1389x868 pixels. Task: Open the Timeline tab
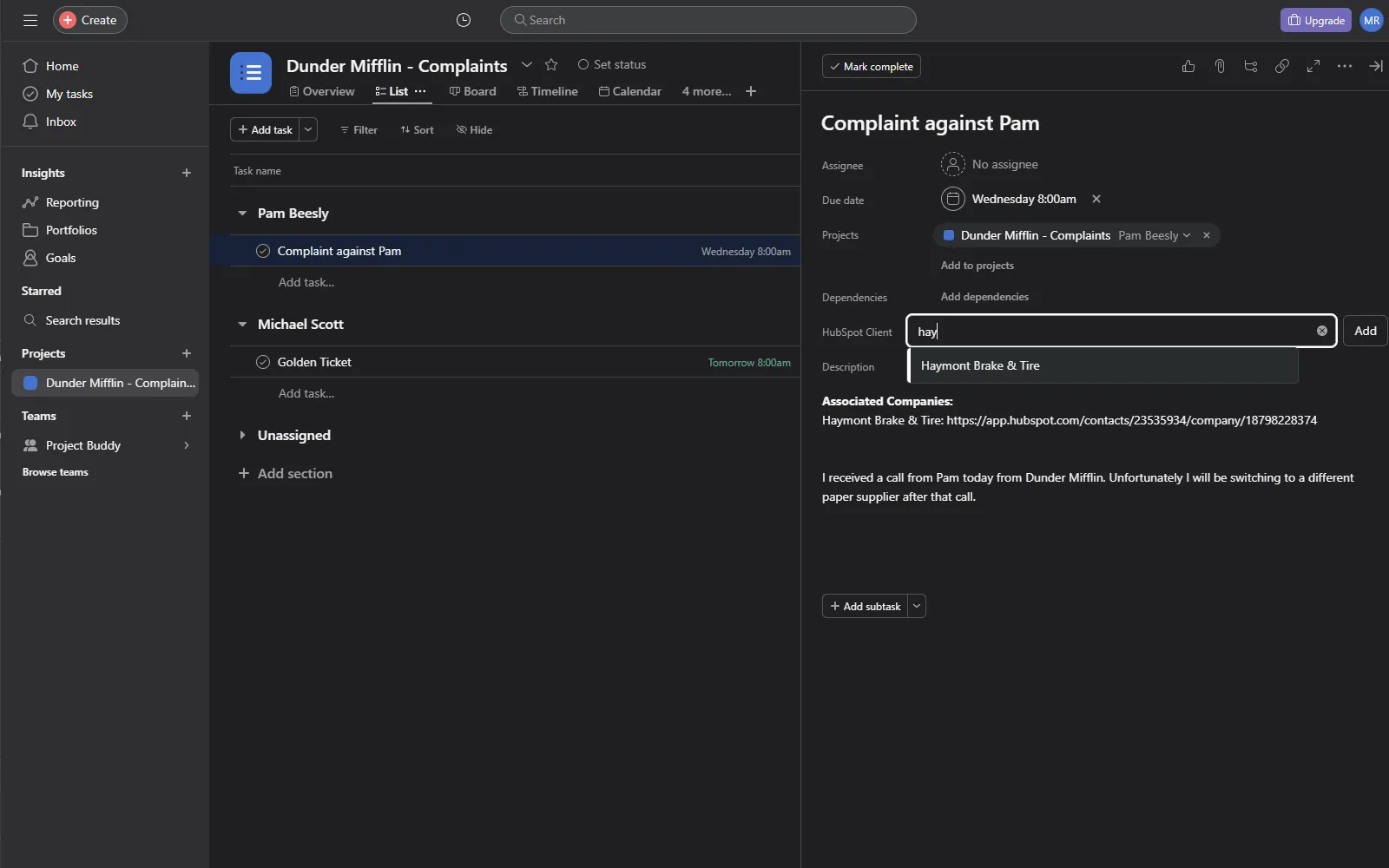(547, 91)
